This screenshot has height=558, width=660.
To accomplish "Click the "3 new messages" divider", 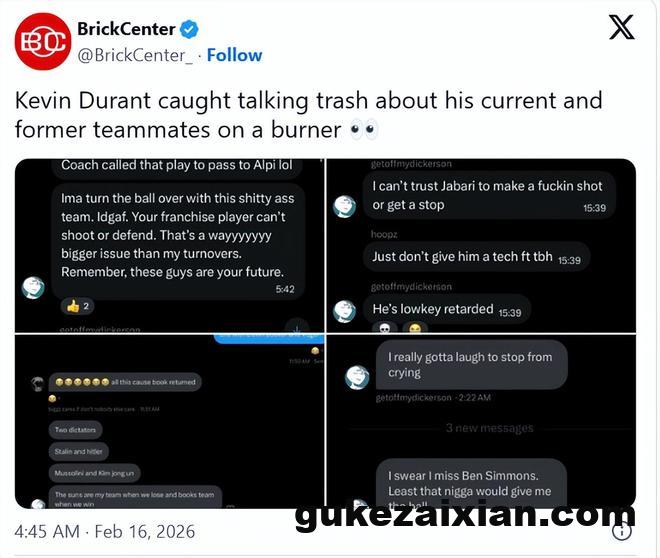I will pos(489,428).
